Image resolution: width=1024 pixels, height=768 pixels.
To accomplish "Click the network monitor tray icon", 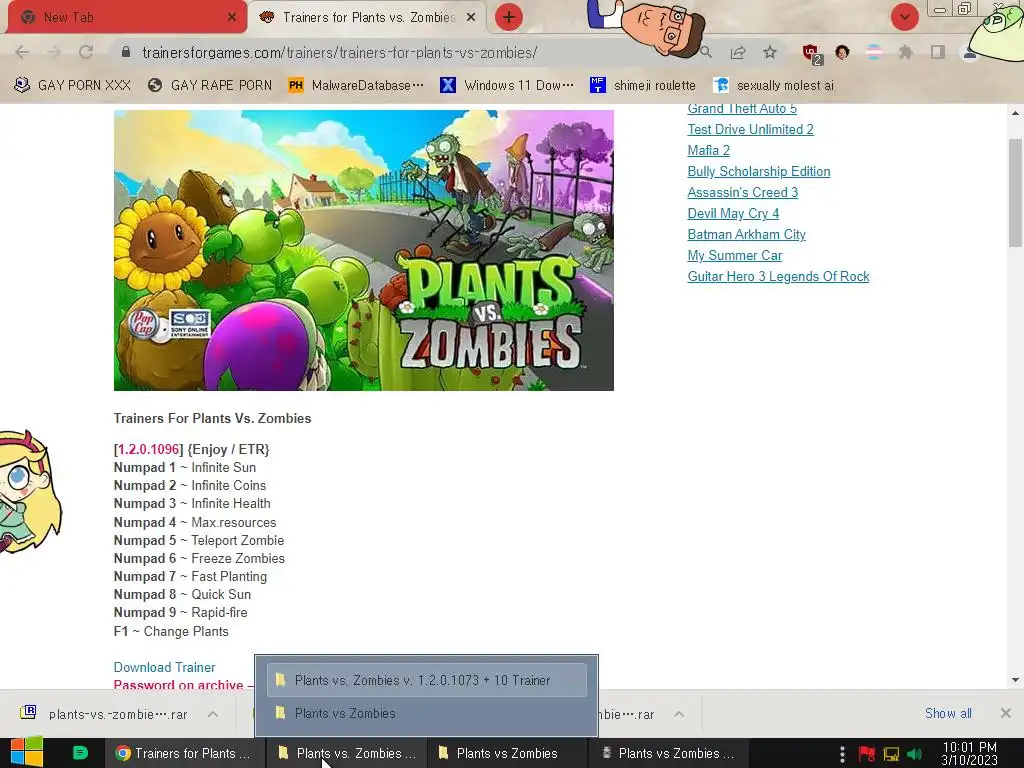I will (891, 754).
